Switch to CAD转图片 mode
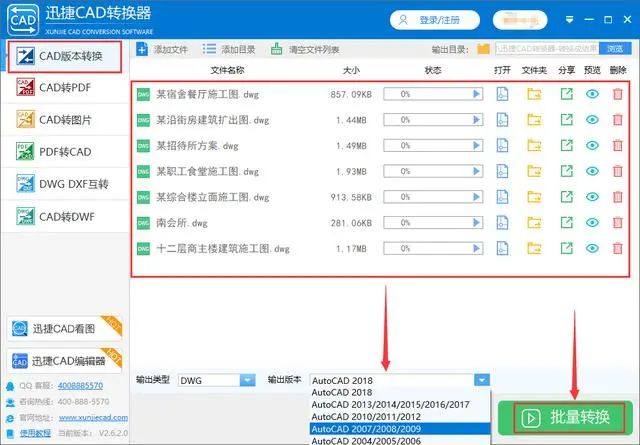The image size is (640, 445). 65,120
